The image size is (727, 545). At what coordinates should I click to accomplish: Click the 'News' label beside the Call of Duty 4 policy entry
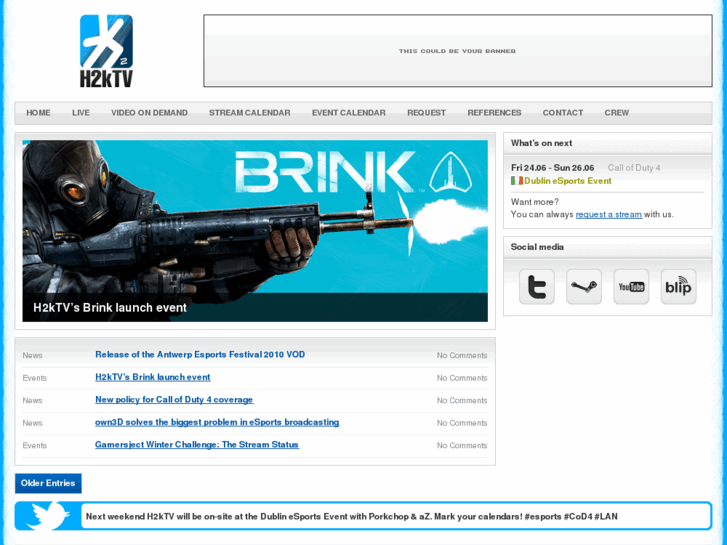click(32, 400)
